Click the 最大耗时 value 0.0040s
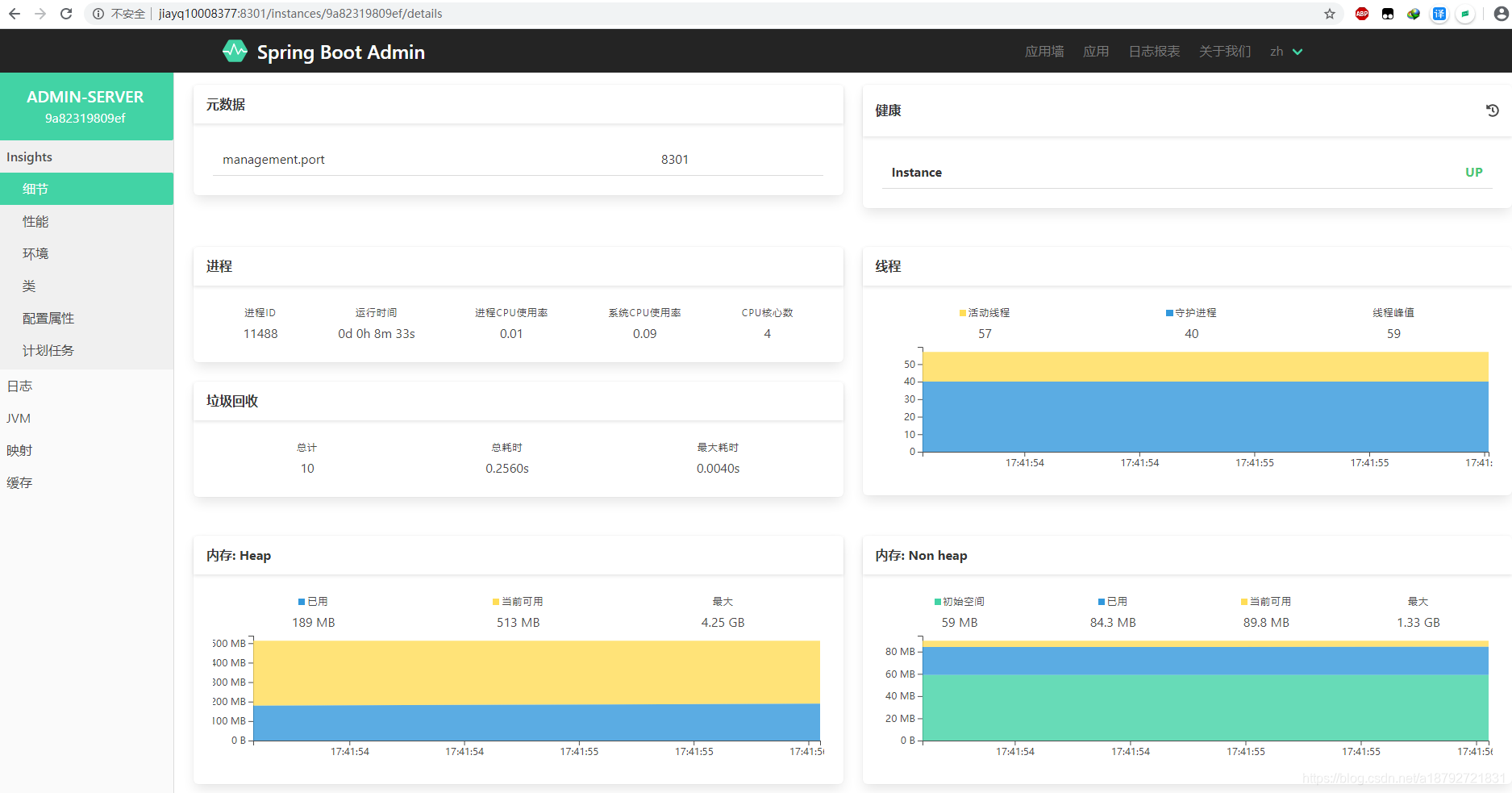This screenshot has height=793, width=1512. [x=718, y=469]
